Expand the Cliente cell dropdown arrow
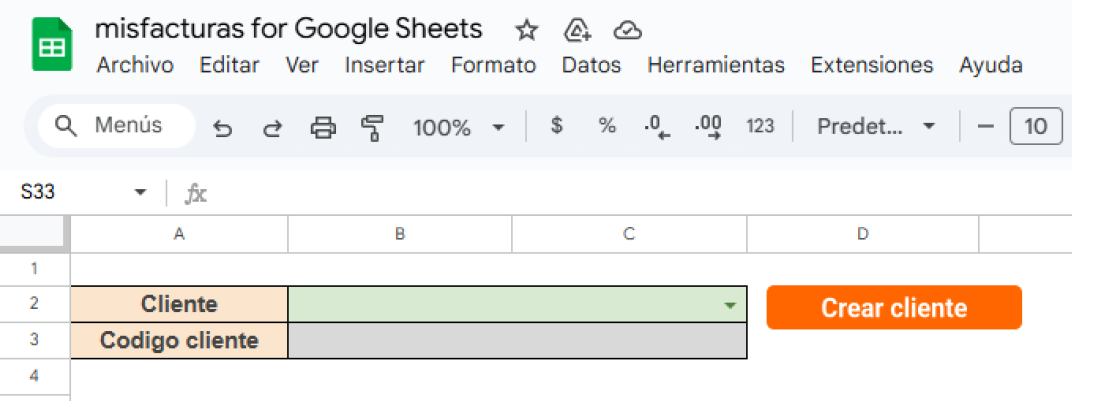 pyautogui.click(x=730, y=306)
